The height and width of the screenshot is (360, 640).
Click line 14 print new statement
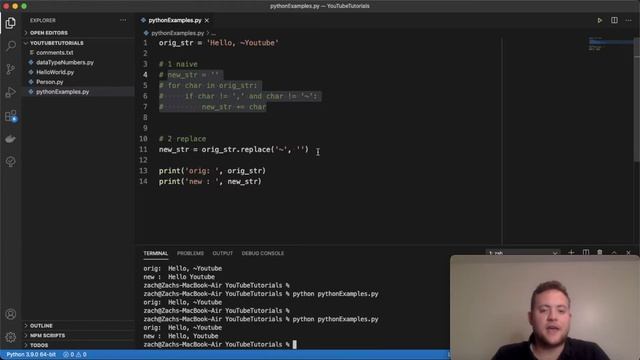pos(210,181)
